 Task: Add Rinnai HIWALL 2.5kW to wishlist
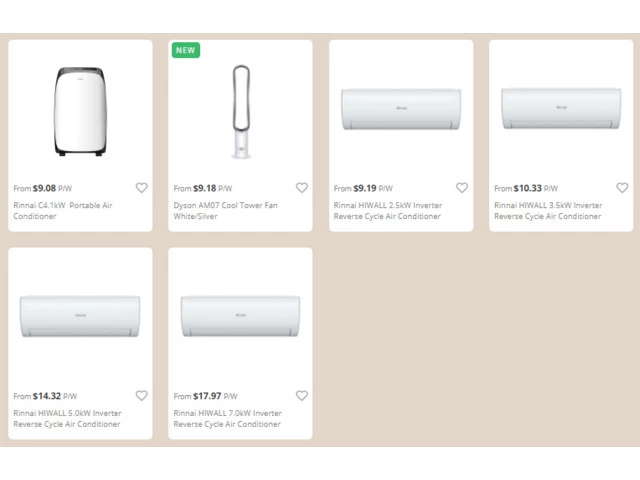click(462, 188)
